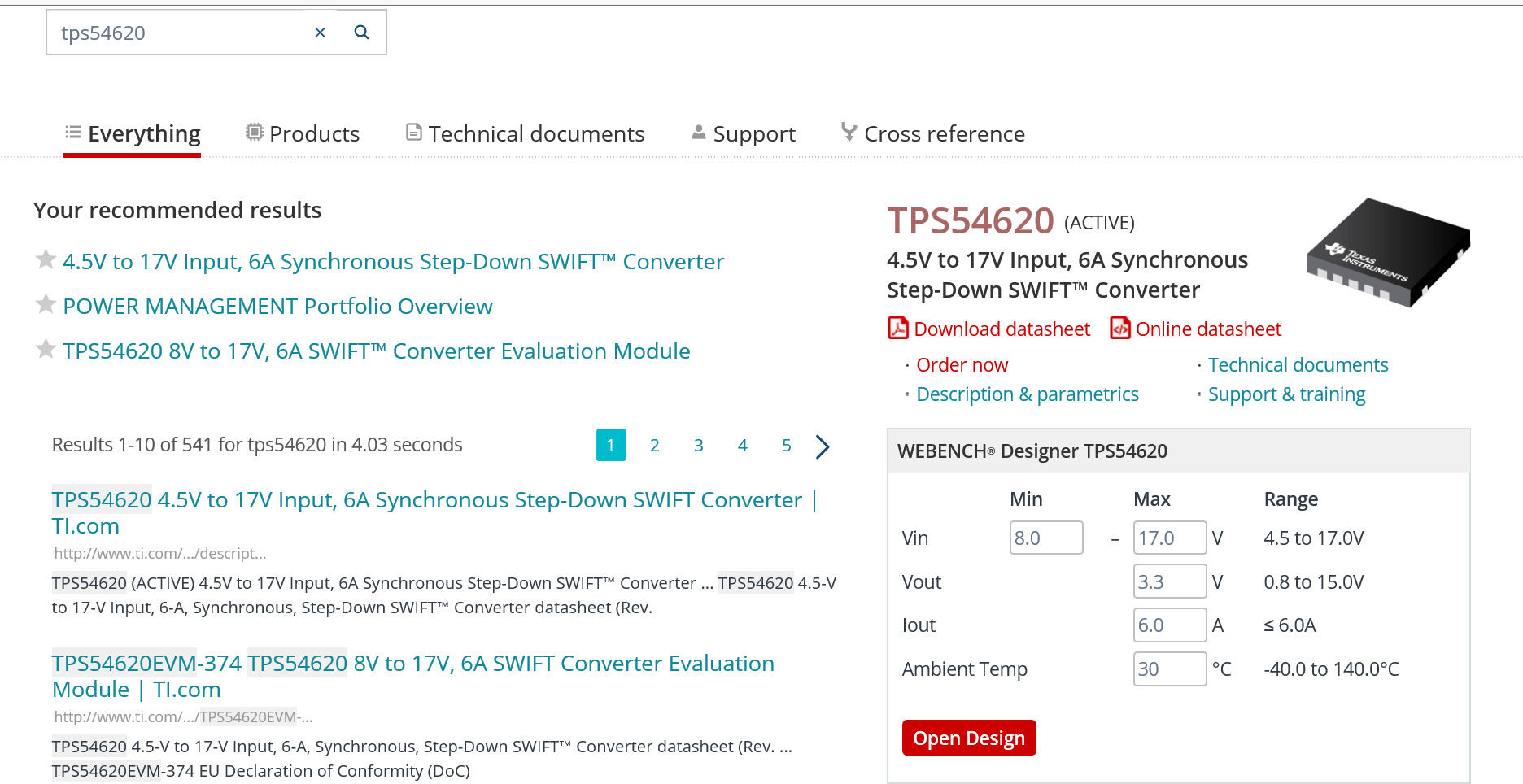Select results page 1
This screenshot has width=1523, height=784.
pyautogui.click(x=610, y=445)
